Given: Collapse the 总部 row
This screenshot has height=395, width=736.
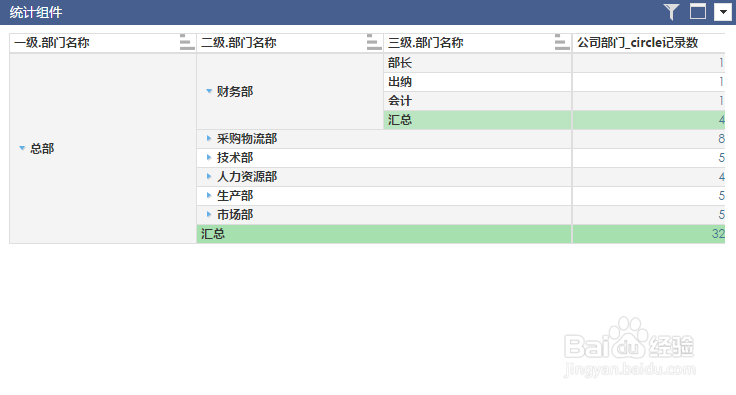Looking at the screenshot, I should [x=22, y=148].
